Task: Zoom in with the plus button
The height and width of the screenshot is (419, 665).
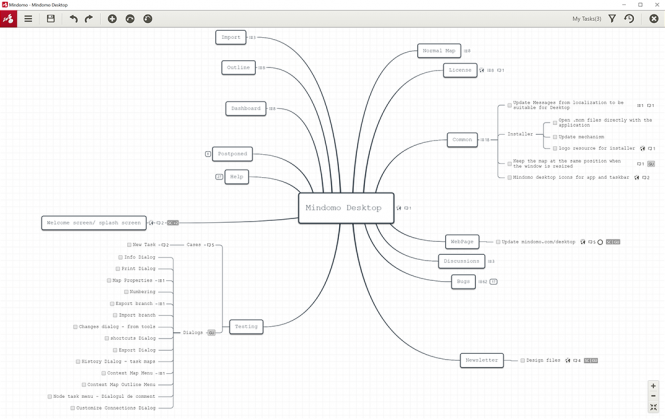Action: (653, 386)
